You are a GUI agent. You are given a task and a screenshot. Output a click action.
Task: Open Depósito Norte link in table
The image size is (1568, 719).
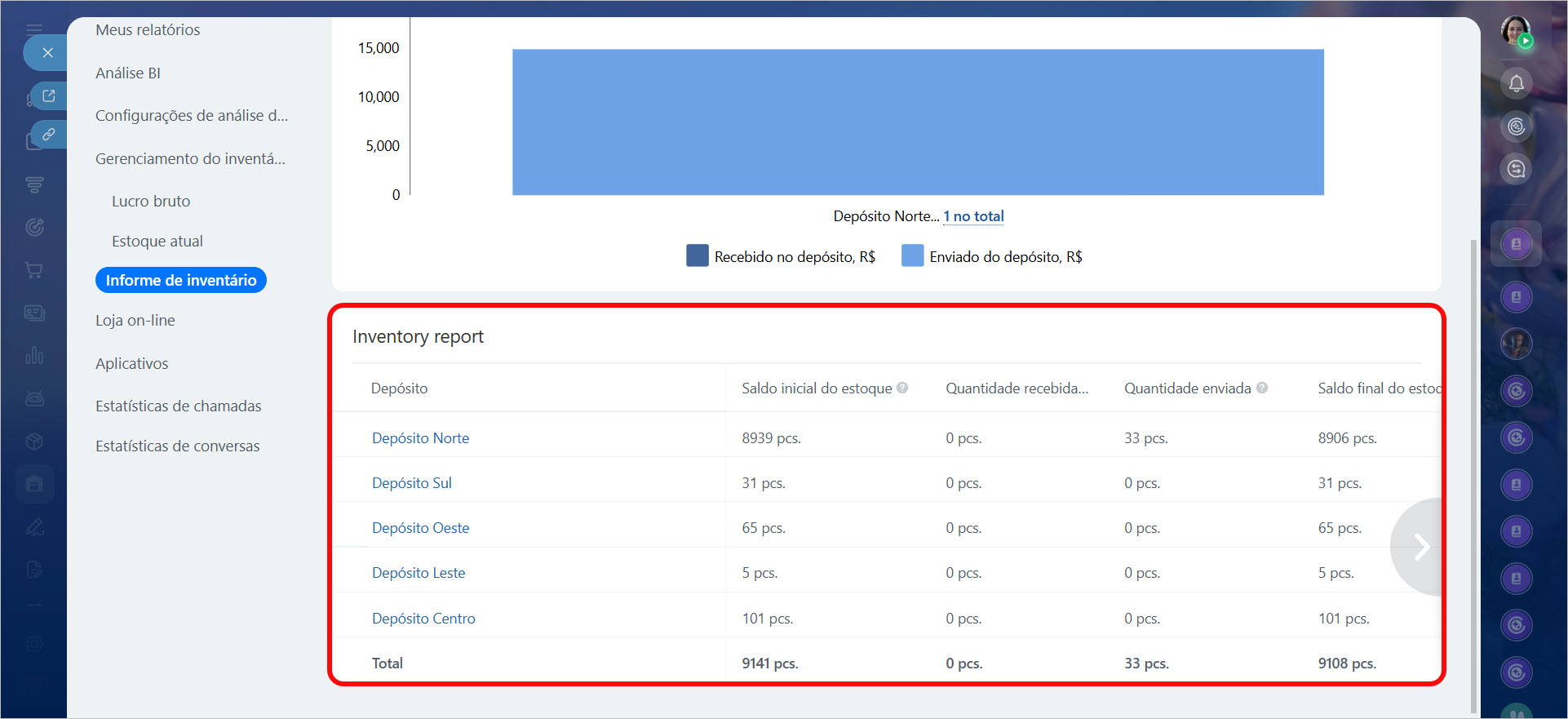click(x=420, y=438)
